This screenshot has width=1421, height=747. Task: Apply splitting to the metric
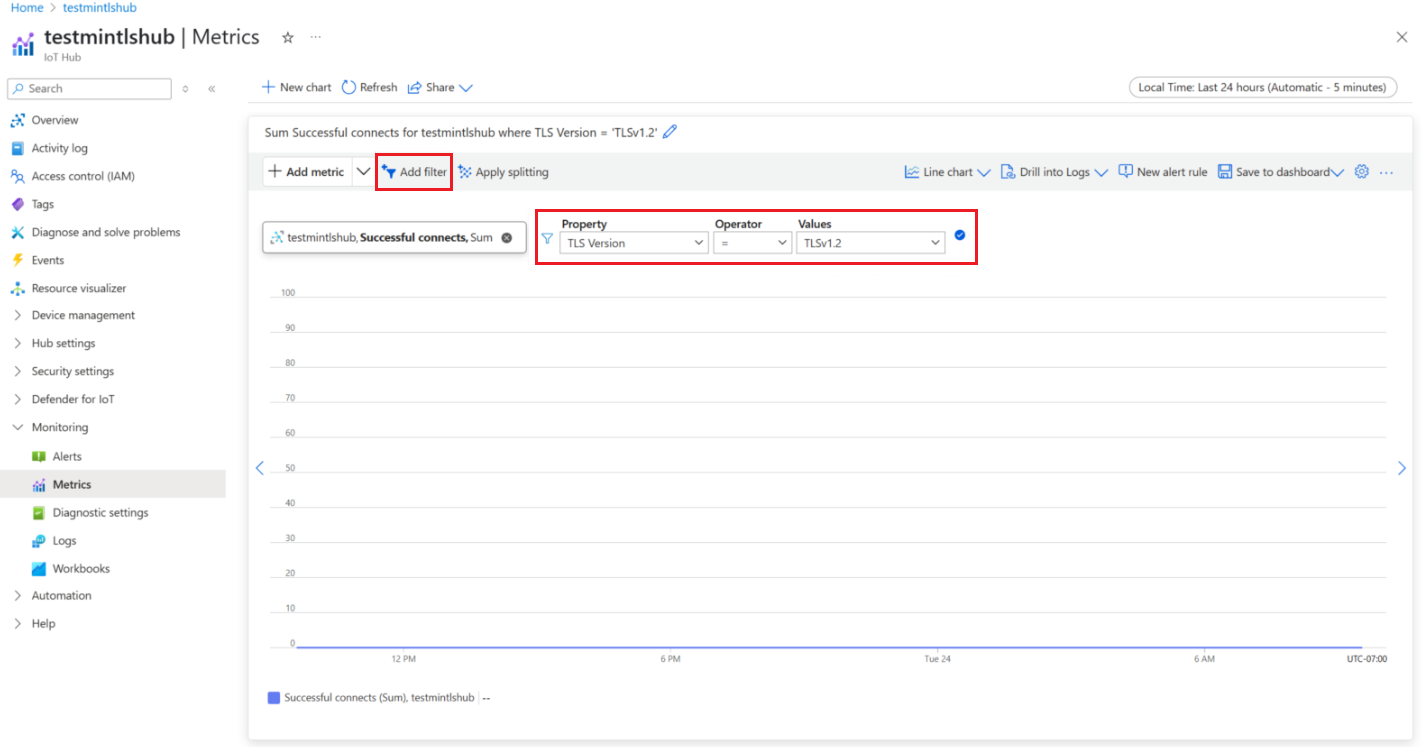coord(503,171)
